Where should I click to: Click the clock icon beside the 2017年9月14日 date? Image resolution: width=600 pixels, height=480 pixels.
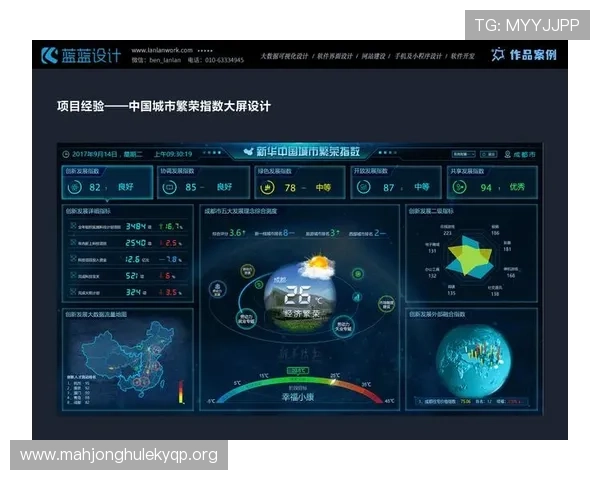(66, 154)
